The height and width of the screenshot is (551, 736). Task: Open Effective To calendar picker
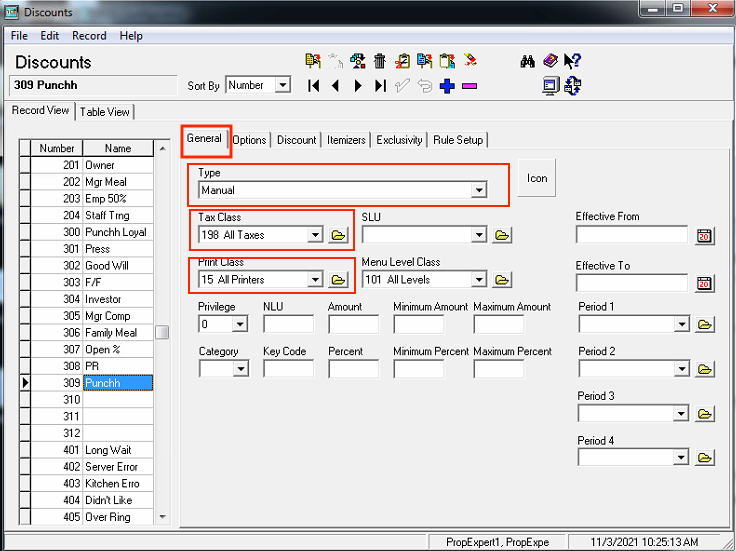(x=704, y=283)
